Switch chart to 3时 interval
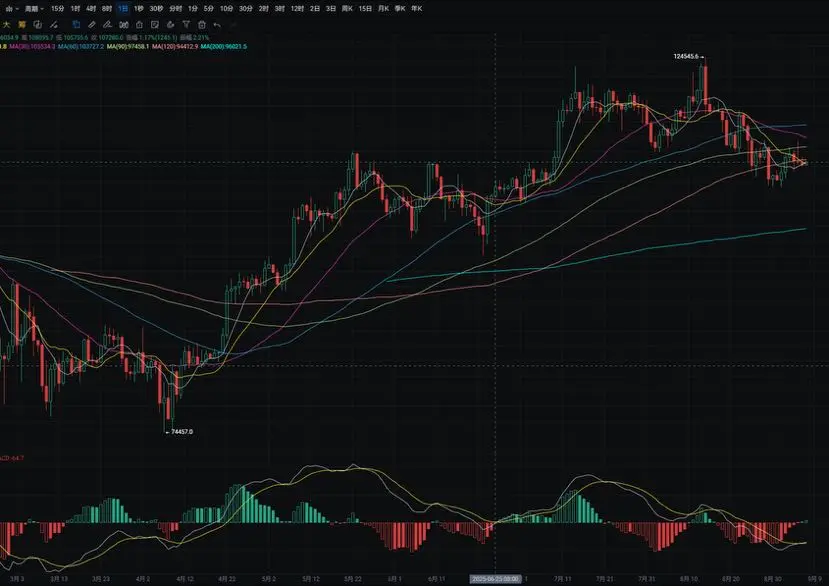Screen dimensions: 829x586 point(279,8)
